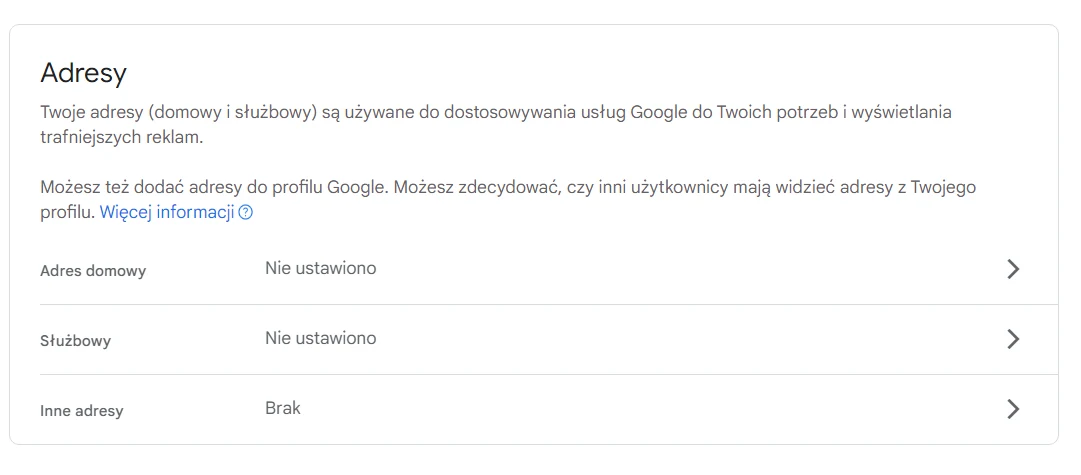1081x475 pixels.
Task: Click the Brak value in Inne adresy
Action: click(283, 408)
